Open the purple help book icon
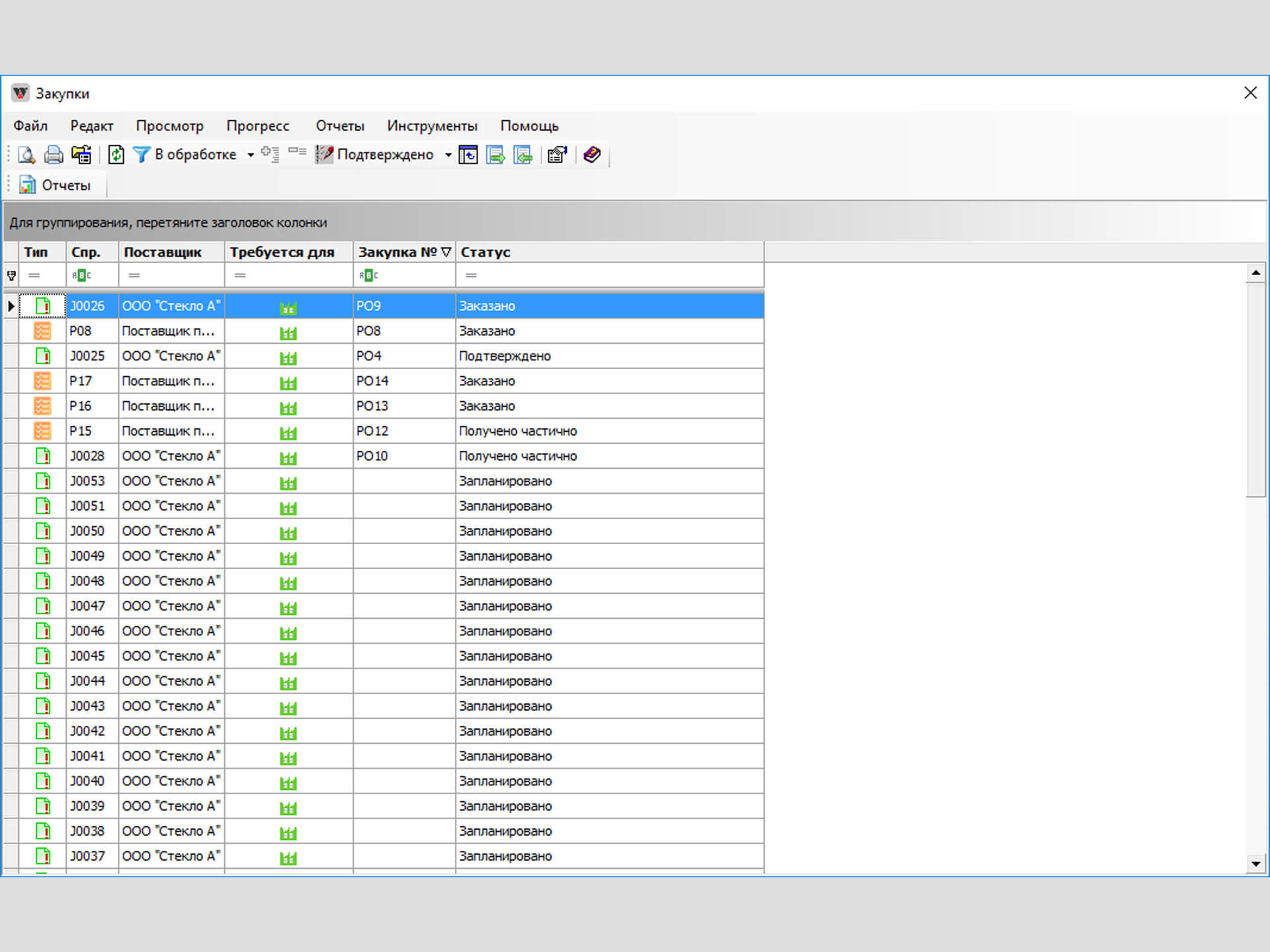This screenshot has width=1270, height=952. pos(592,155)
